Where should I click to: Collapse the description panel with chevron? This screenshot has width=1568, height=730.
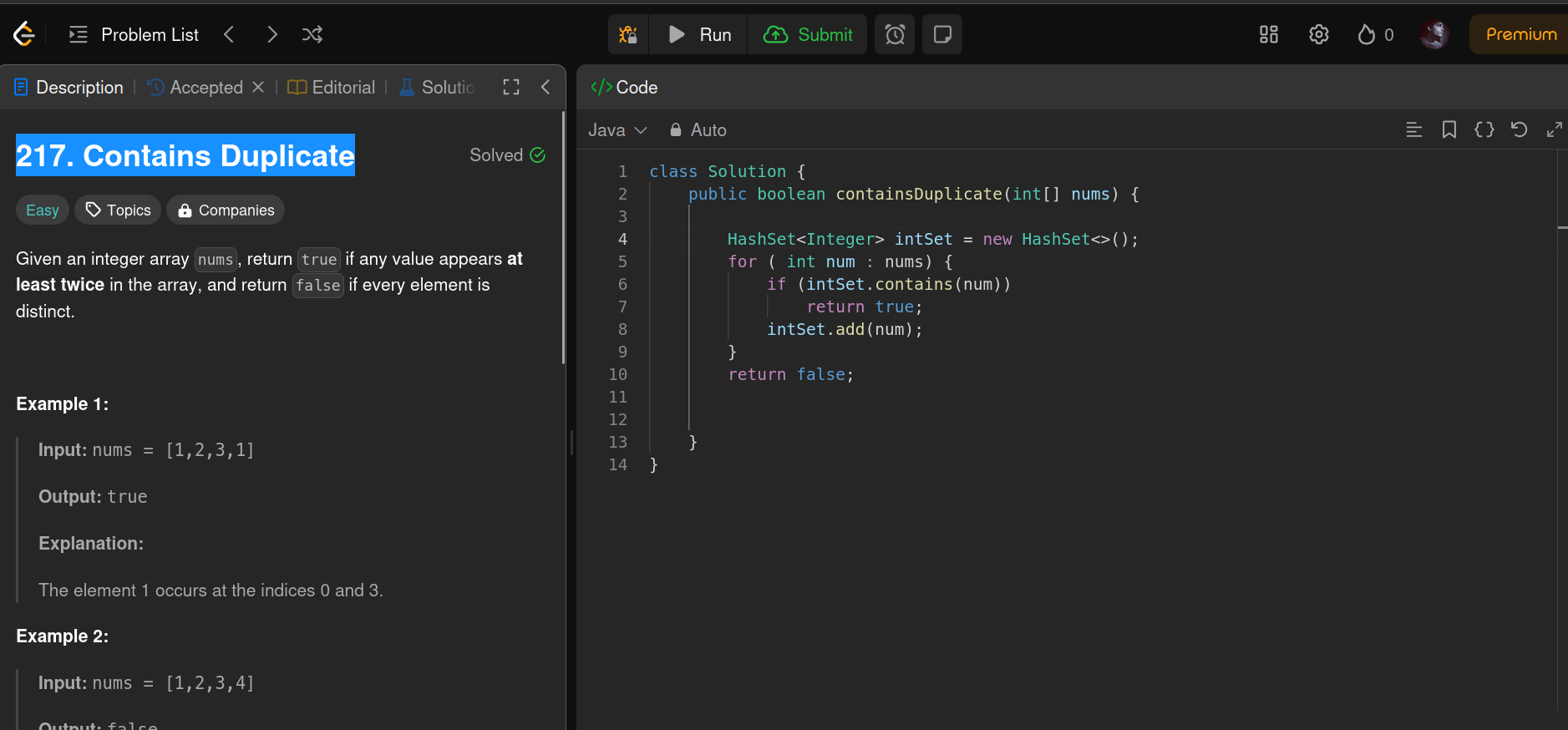546,87
